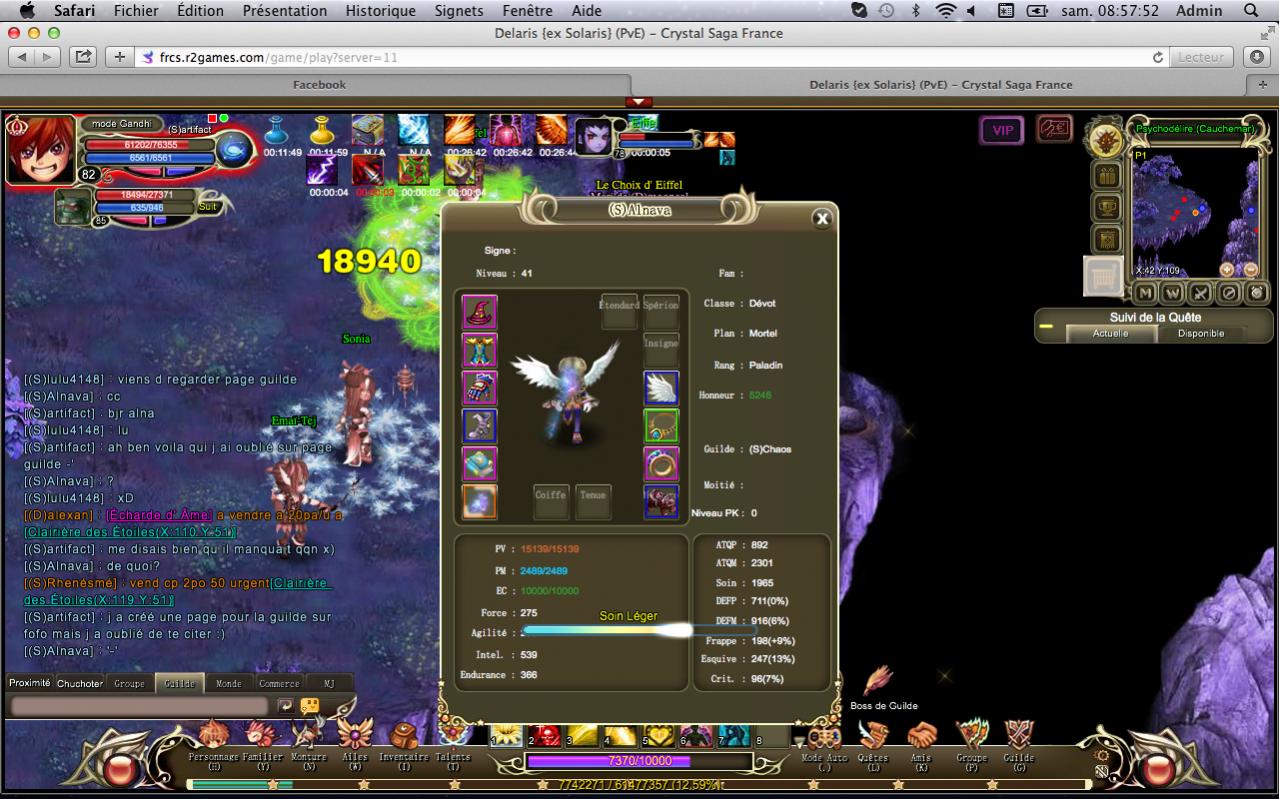Click the VIP badge icon
1279x799 pixels.
click(x=1001, y=130)
